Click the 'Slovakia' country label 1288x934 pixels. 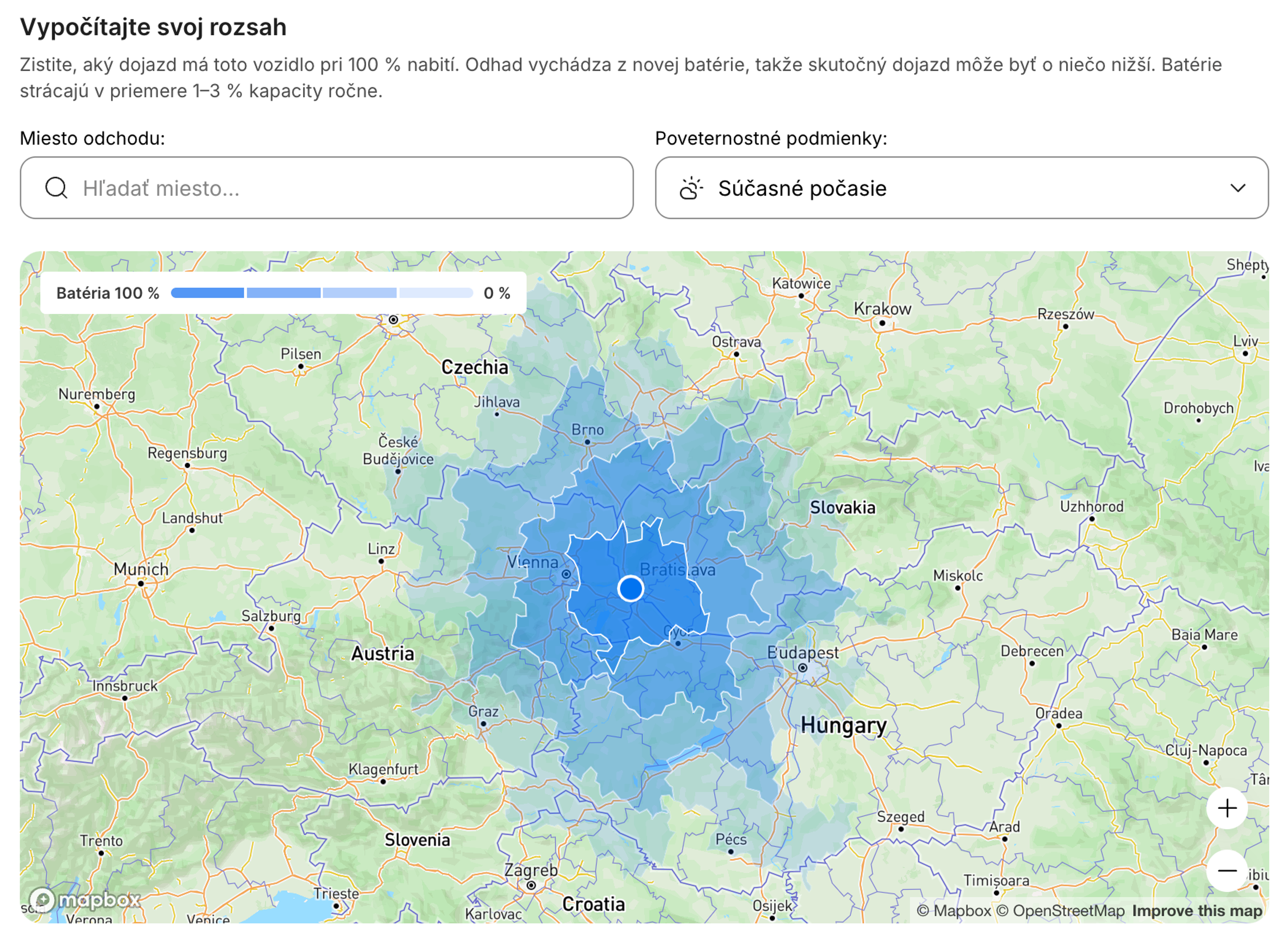tap(842, 508)
